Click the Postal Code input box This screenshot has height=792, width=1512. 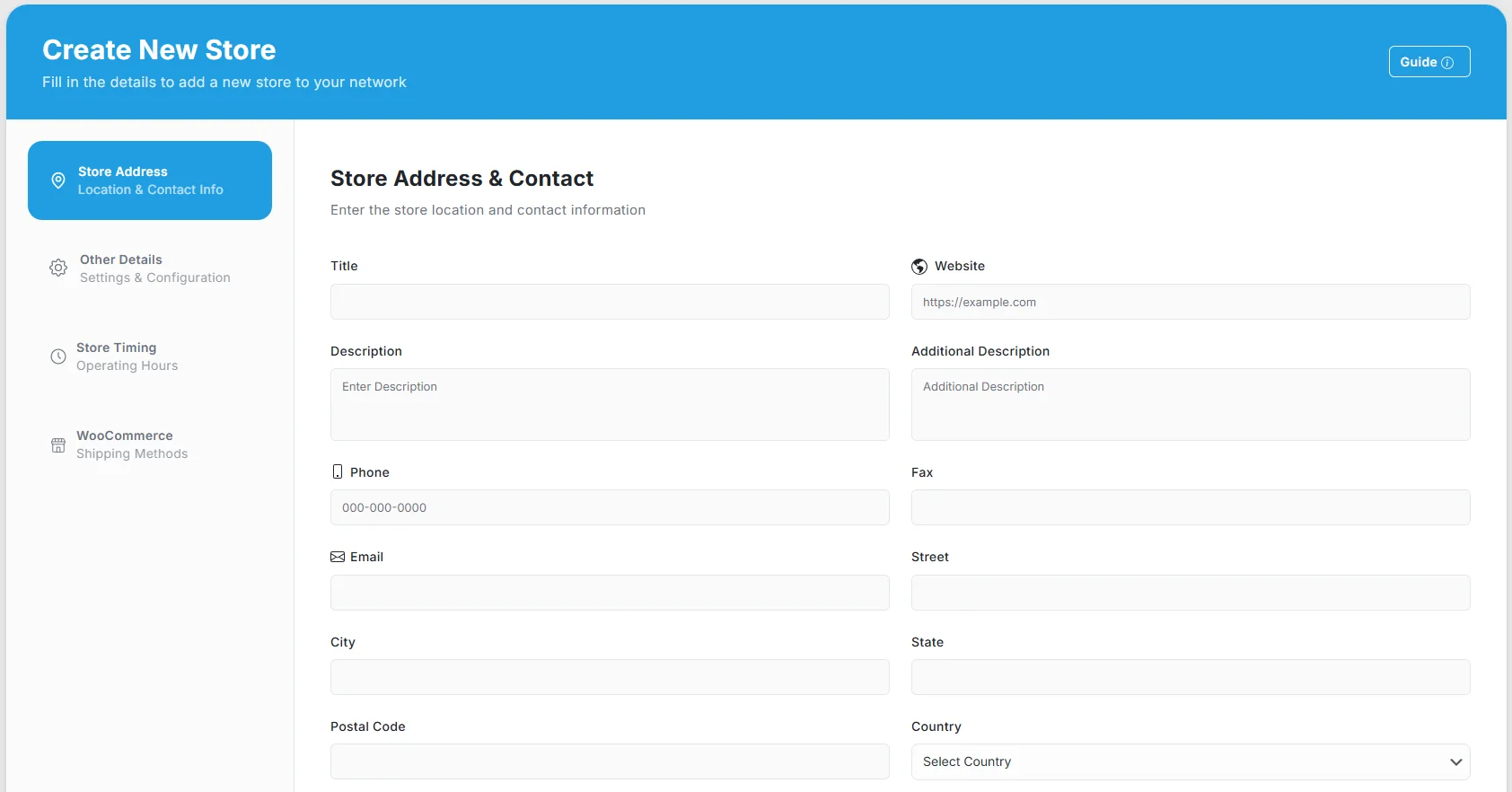(610, 761)
